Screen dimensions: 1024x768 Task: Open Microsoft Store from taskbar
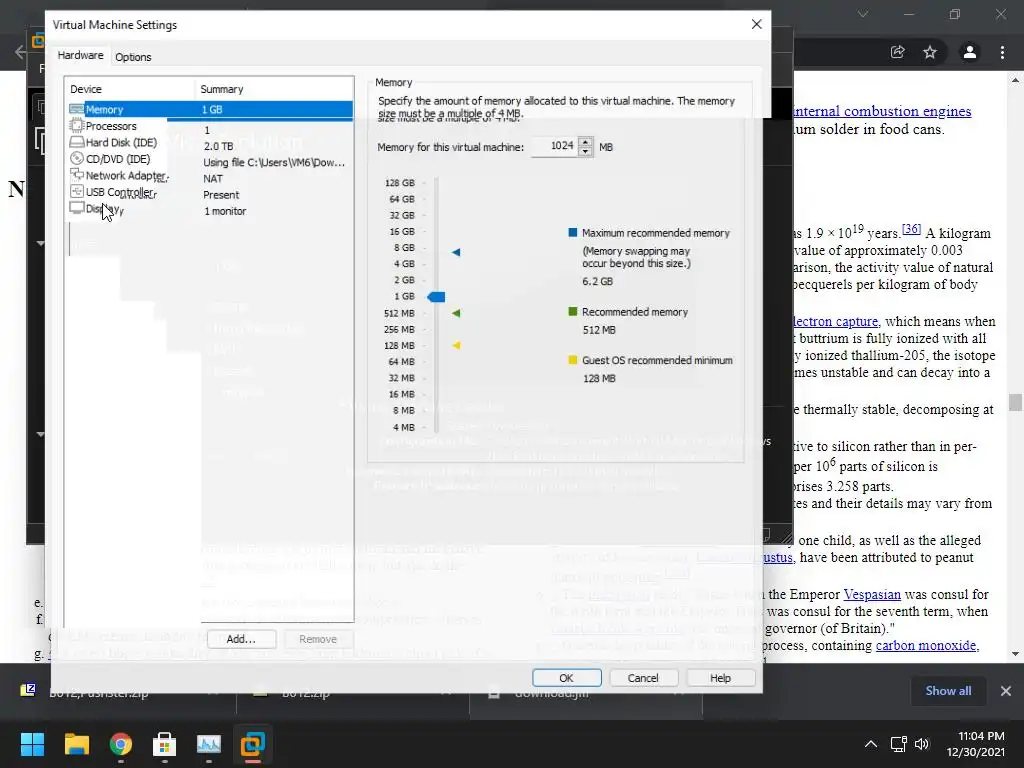[165, 744]
